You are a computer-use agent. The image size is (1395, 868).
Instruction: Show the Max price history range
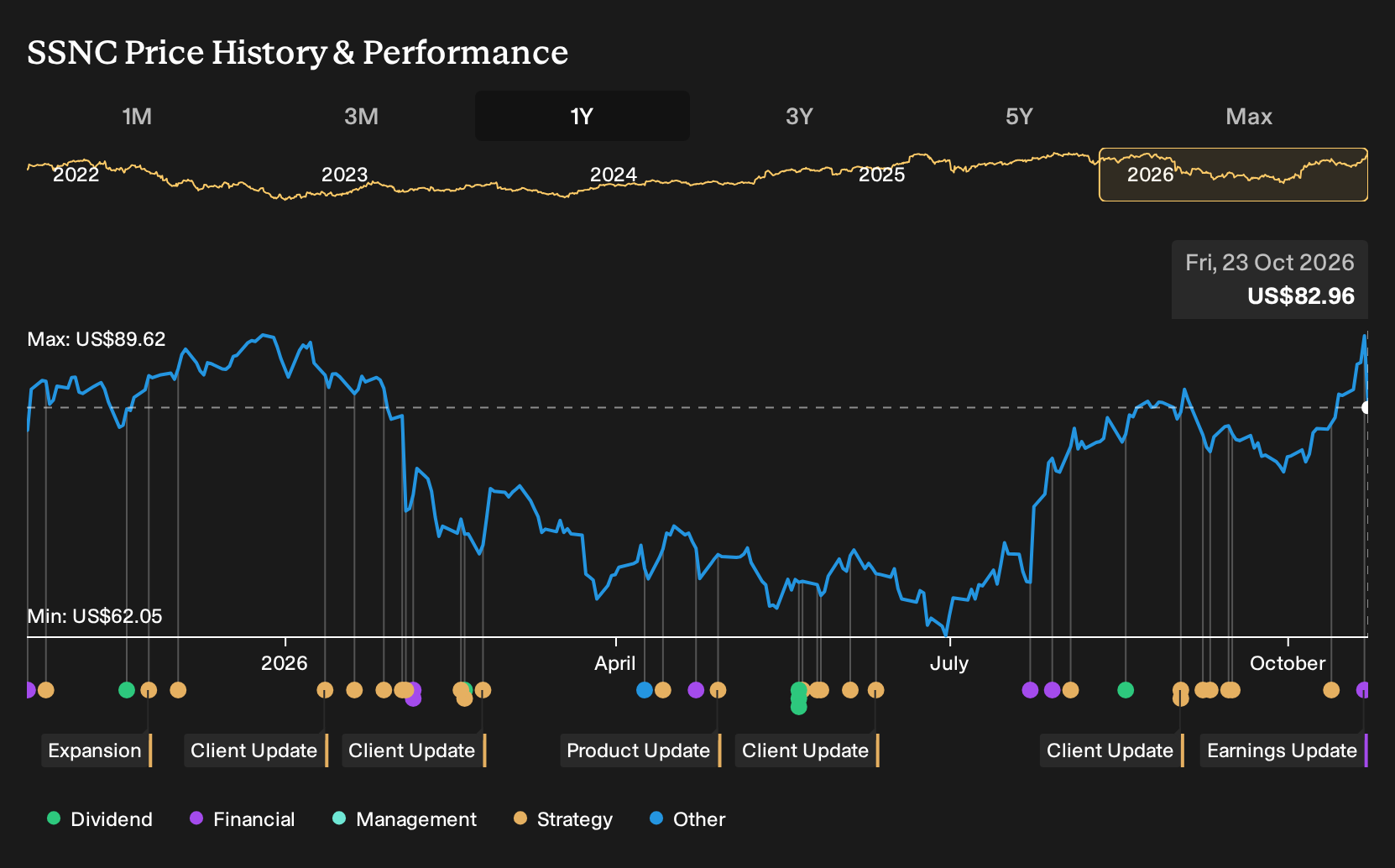tap(1249, 116)
